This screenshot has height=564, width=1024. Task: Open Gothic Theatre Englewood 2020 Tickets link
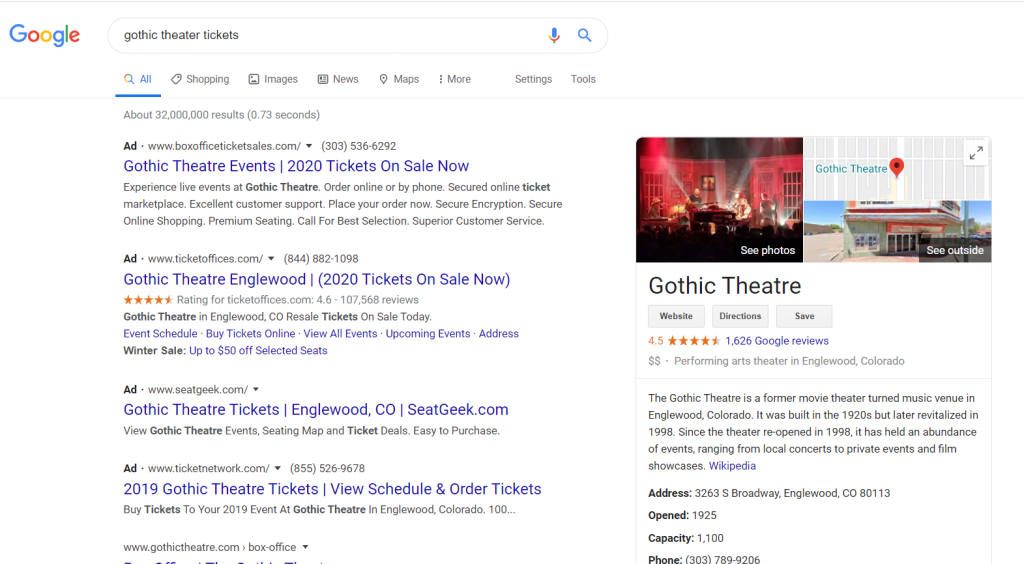(317, 279)
